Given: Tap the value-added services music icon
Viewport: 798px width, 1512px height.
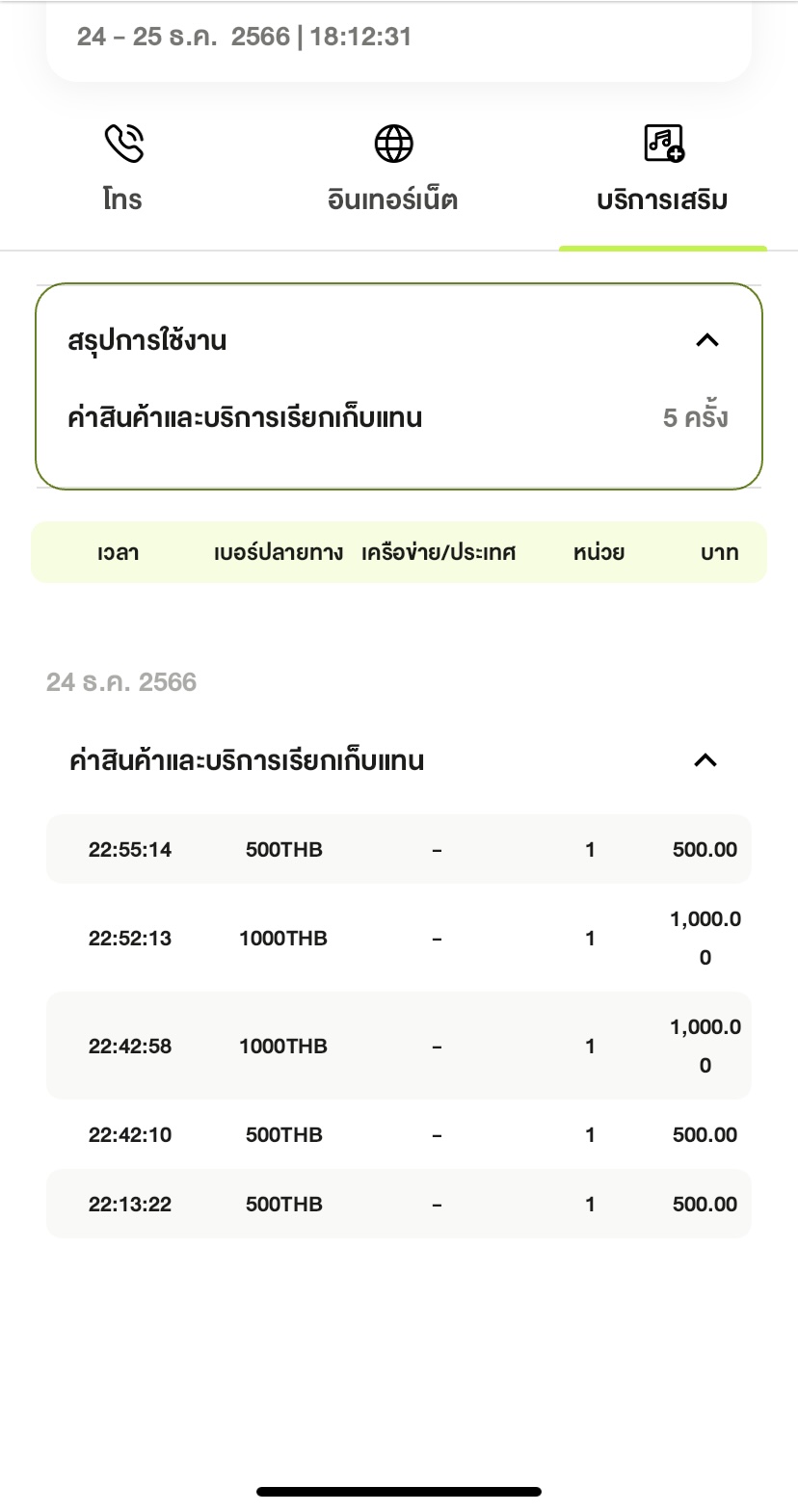Looking at the screenshot, I should click(x=663, y=144).
